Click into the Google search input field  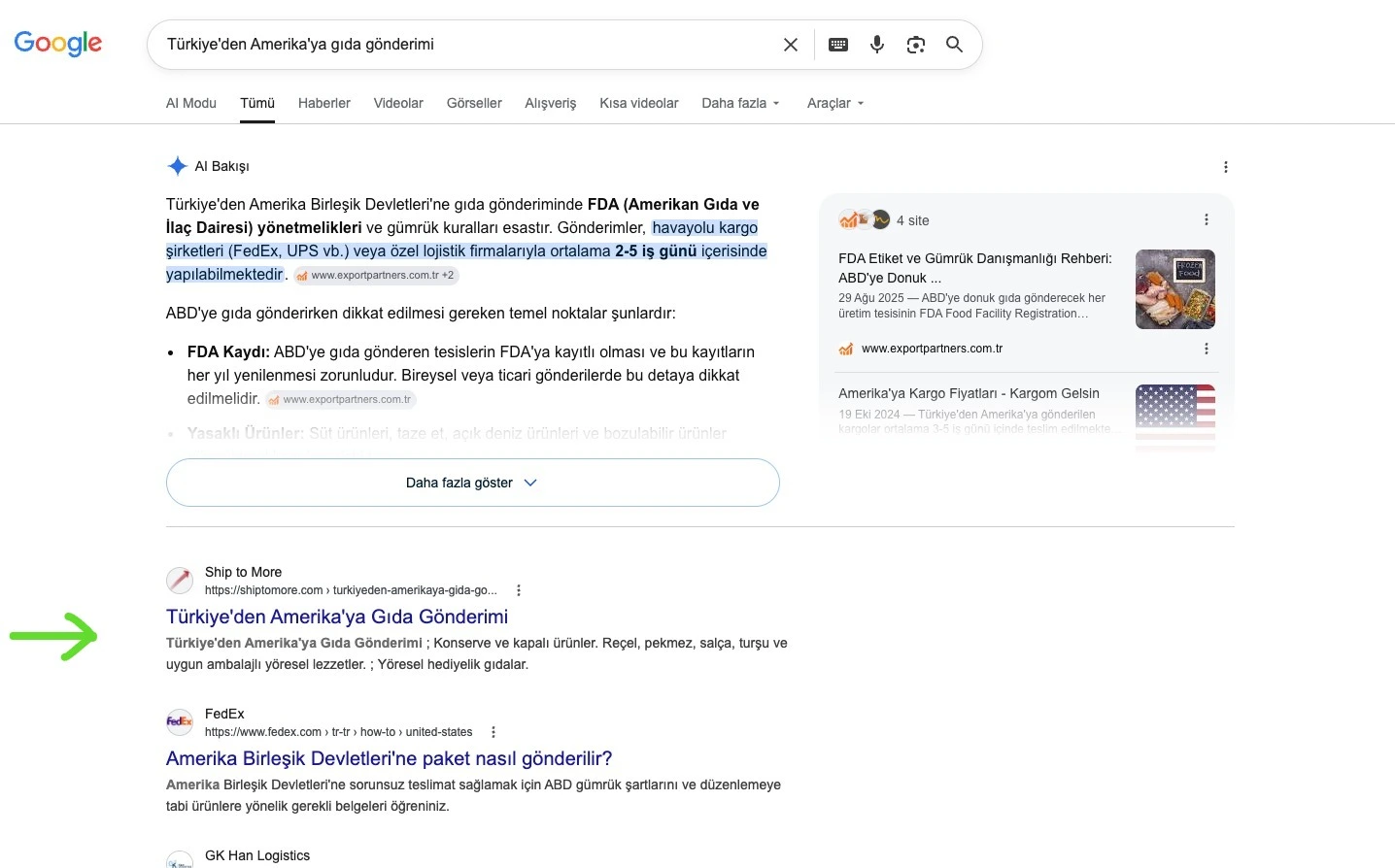pyautogui.click(x=466, y=45)
